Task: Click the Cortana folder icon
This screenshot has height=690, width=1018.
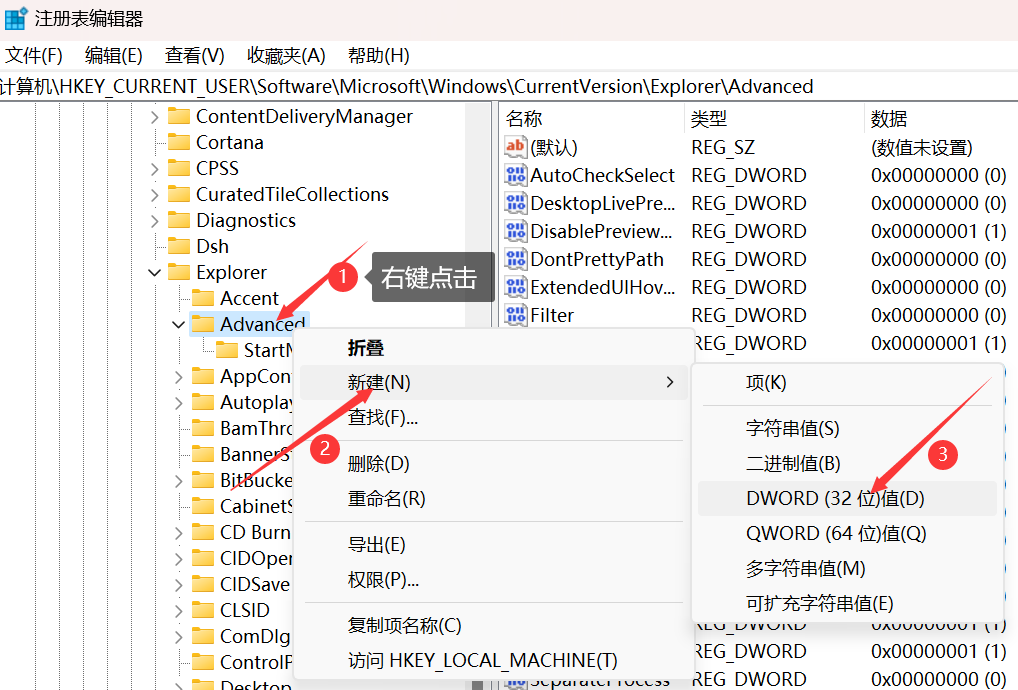Action: (179, 142)
